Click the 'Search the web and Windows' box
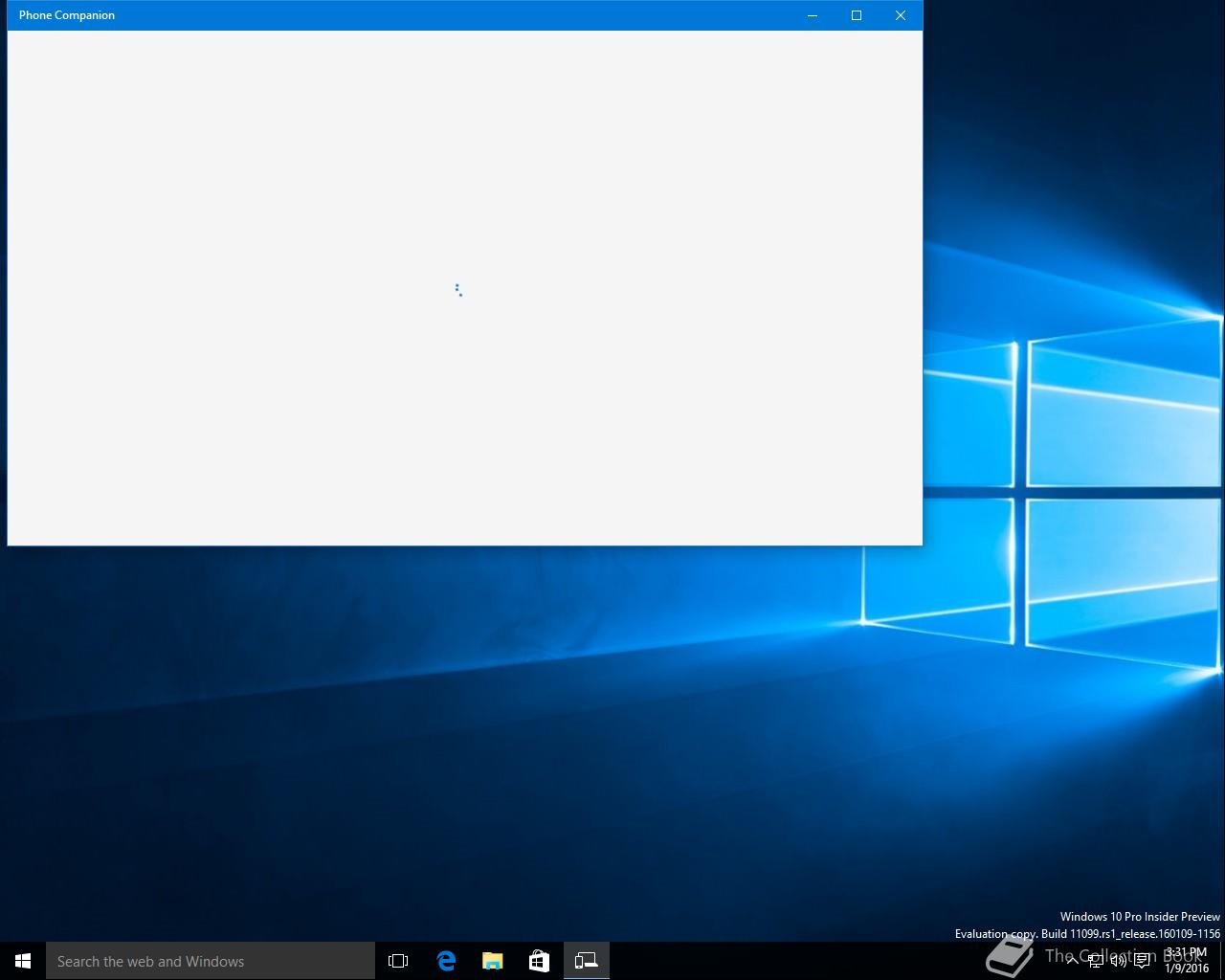The image size is (1225, 980). 211,961
